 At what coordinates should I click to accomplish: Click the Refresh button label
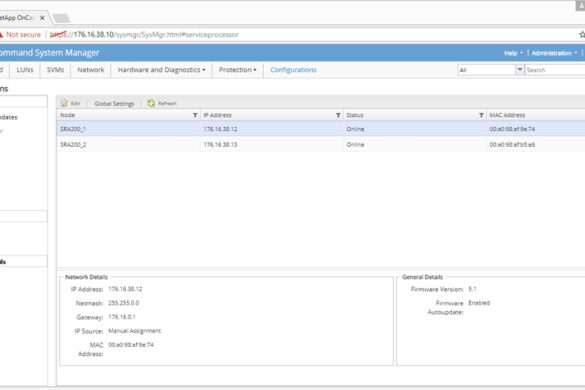(167, 103)
